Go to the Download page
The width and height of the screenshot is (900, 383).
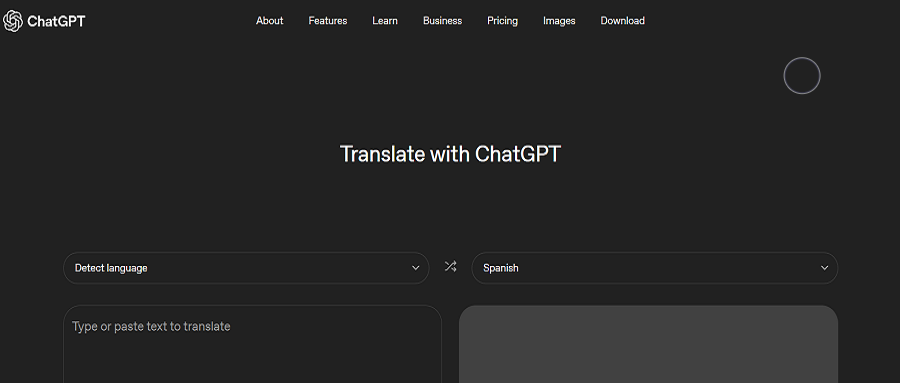(623, 21)
